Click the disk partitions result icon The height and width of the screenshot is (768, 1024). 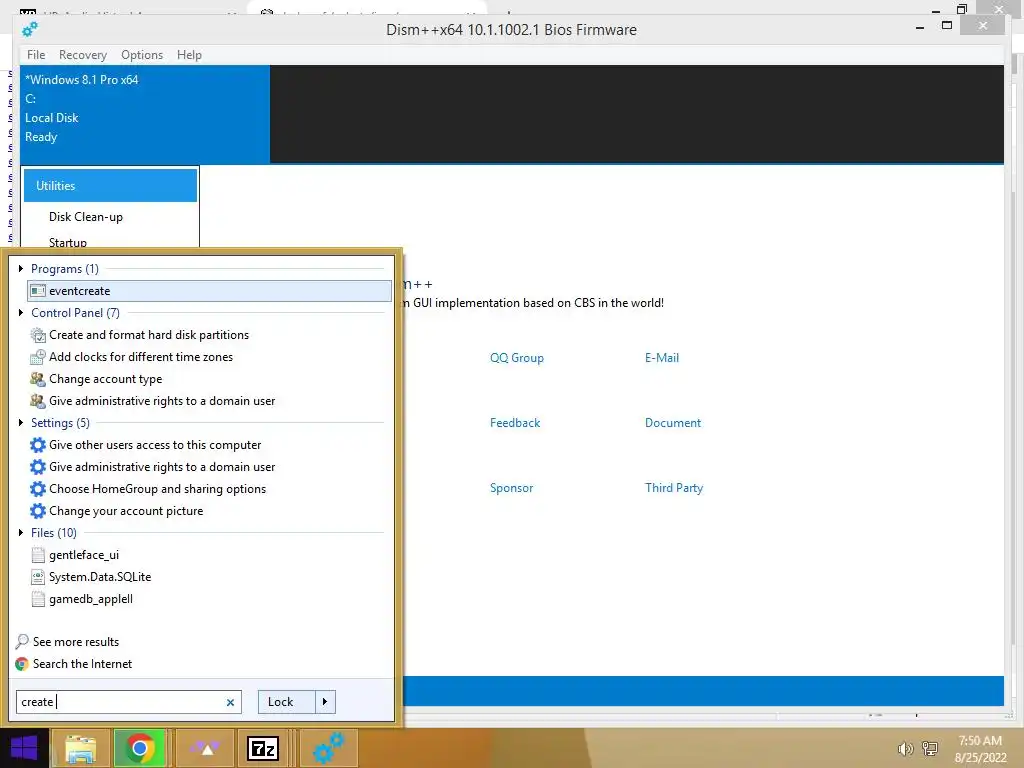(38, 335)
